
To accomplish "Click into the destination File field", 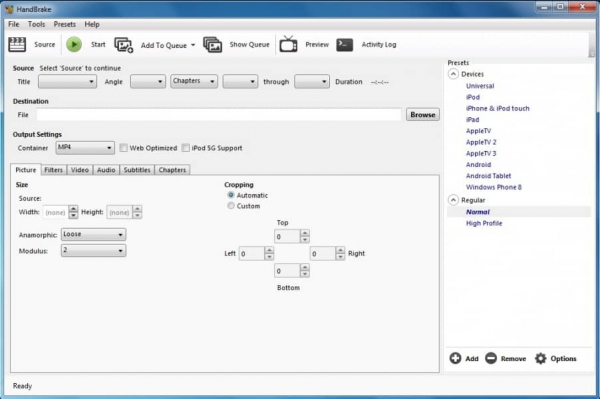I will [219, 114].
